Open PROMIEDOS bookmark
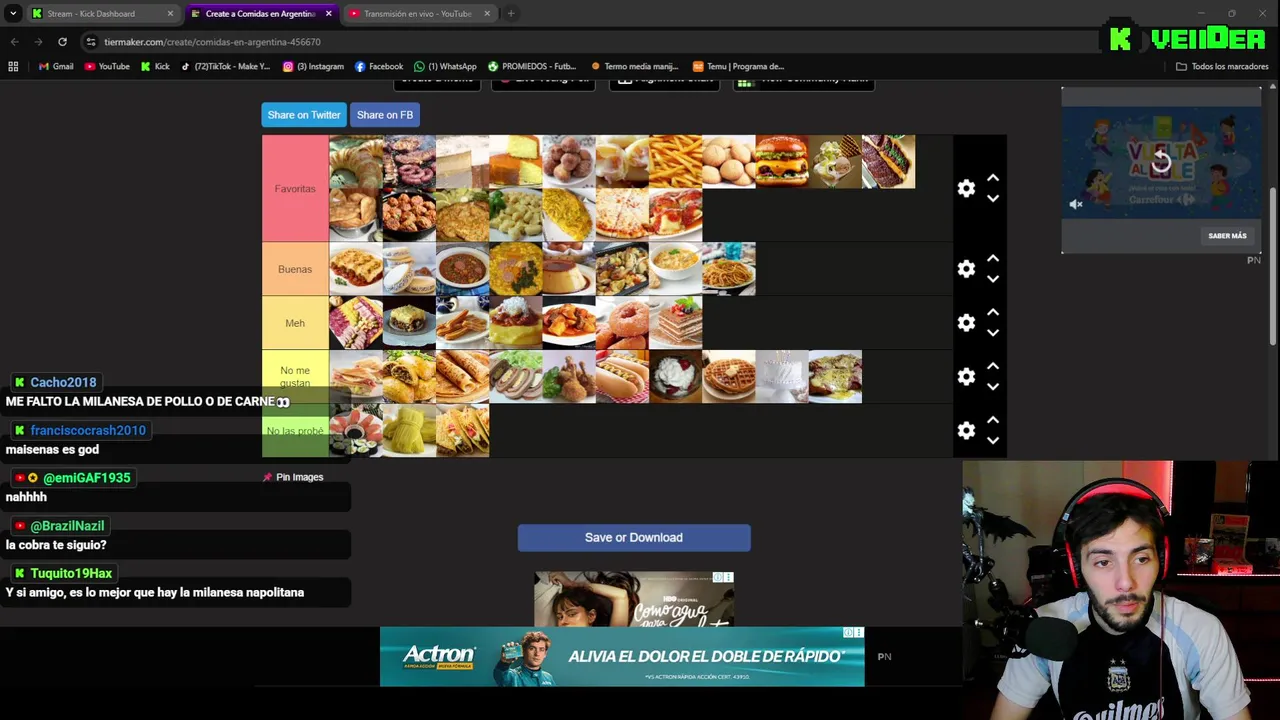The height and width of the screenshot is (720, 1280). [x=532, y=67]
